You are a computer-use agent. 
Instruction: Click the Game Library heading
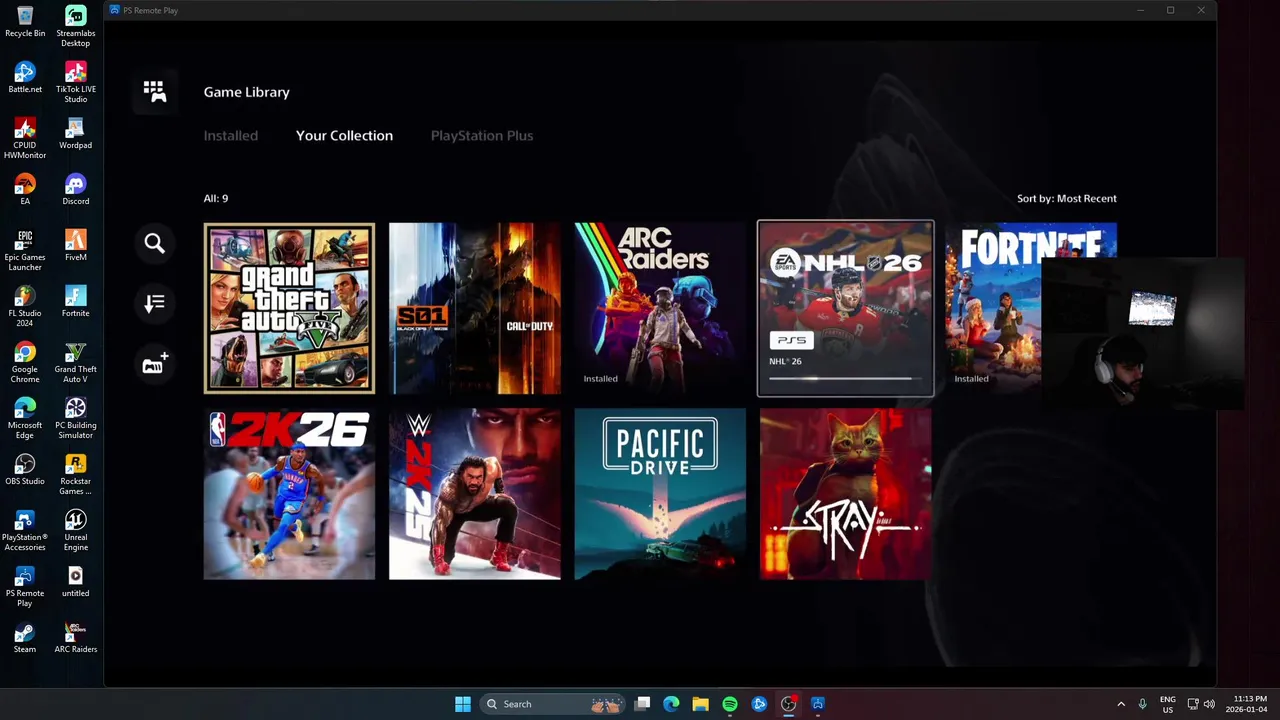pyautogui.click(x=247, y=92)
